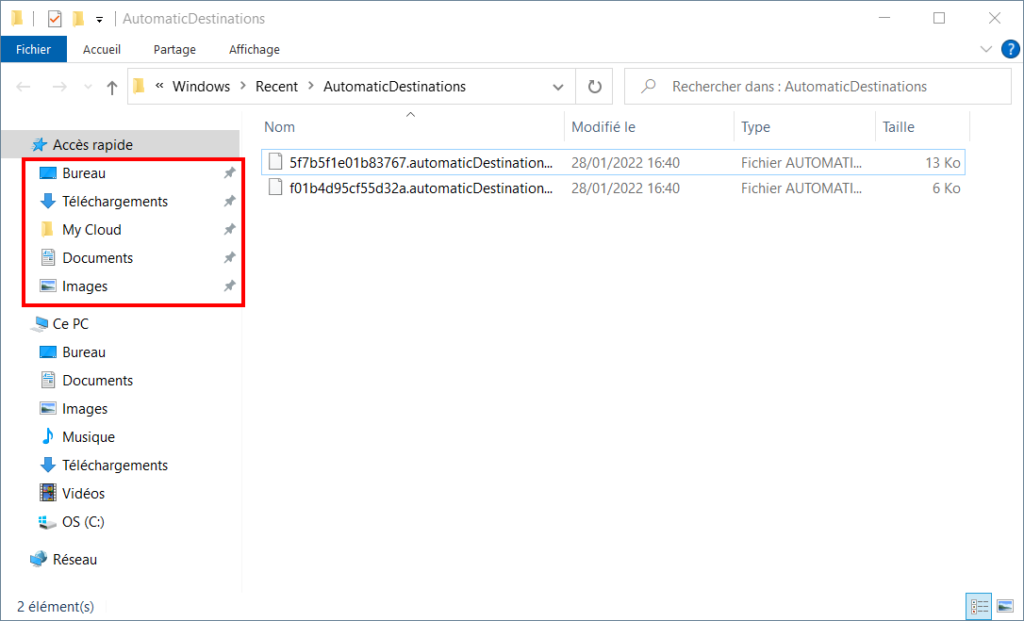
Task: Open the Musique folder
Action: point(88,437)
